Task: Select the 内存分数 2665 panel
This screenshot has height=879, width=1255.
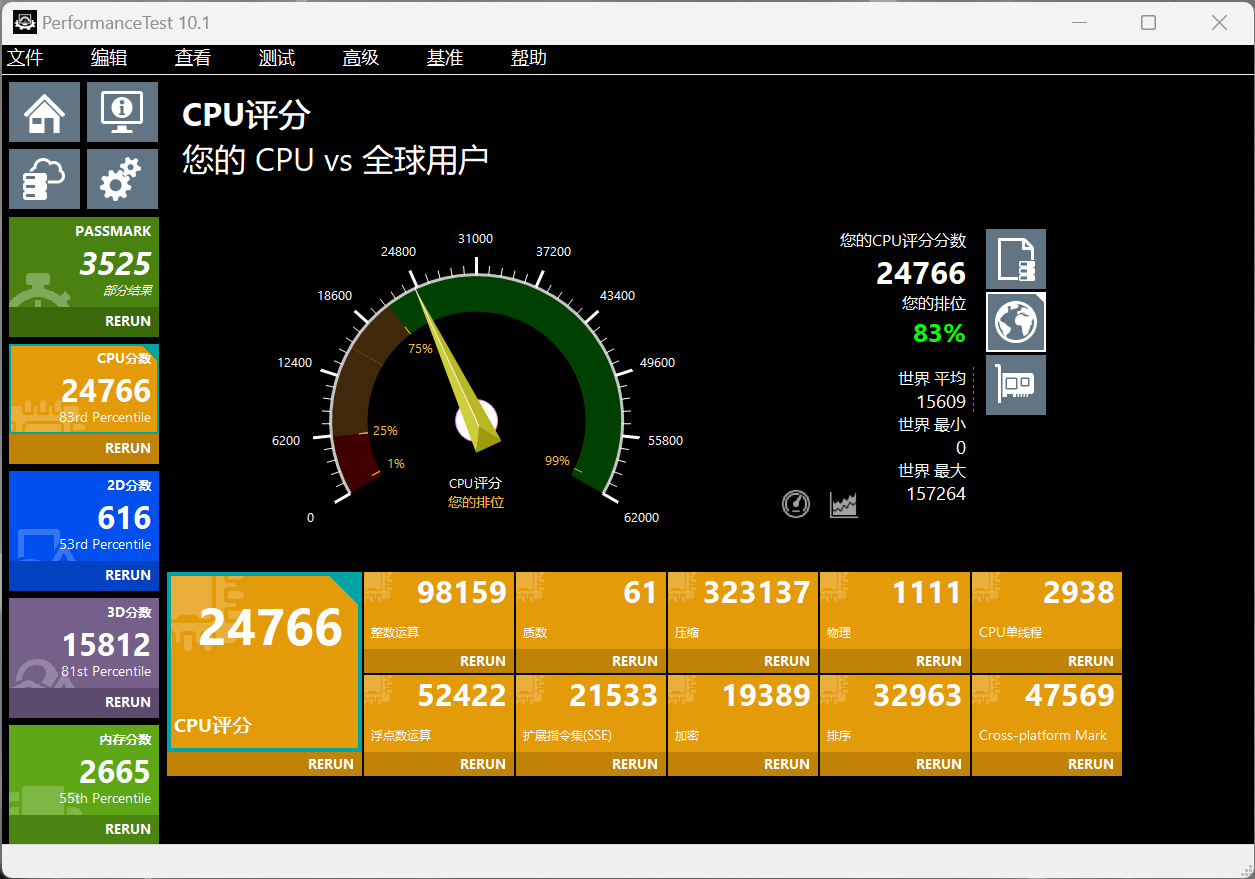Action: 84,771
